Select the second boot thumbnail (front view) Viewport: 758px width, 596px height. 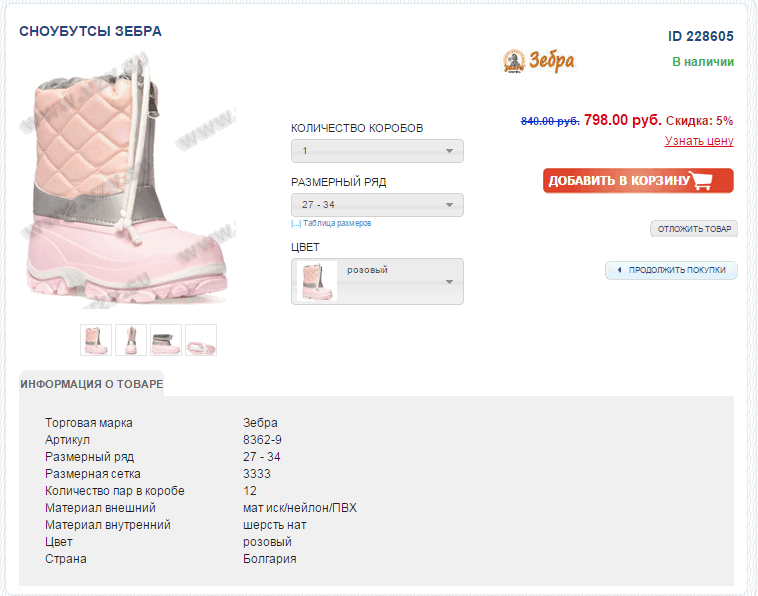pyautogui.click(x=131, y=340)
